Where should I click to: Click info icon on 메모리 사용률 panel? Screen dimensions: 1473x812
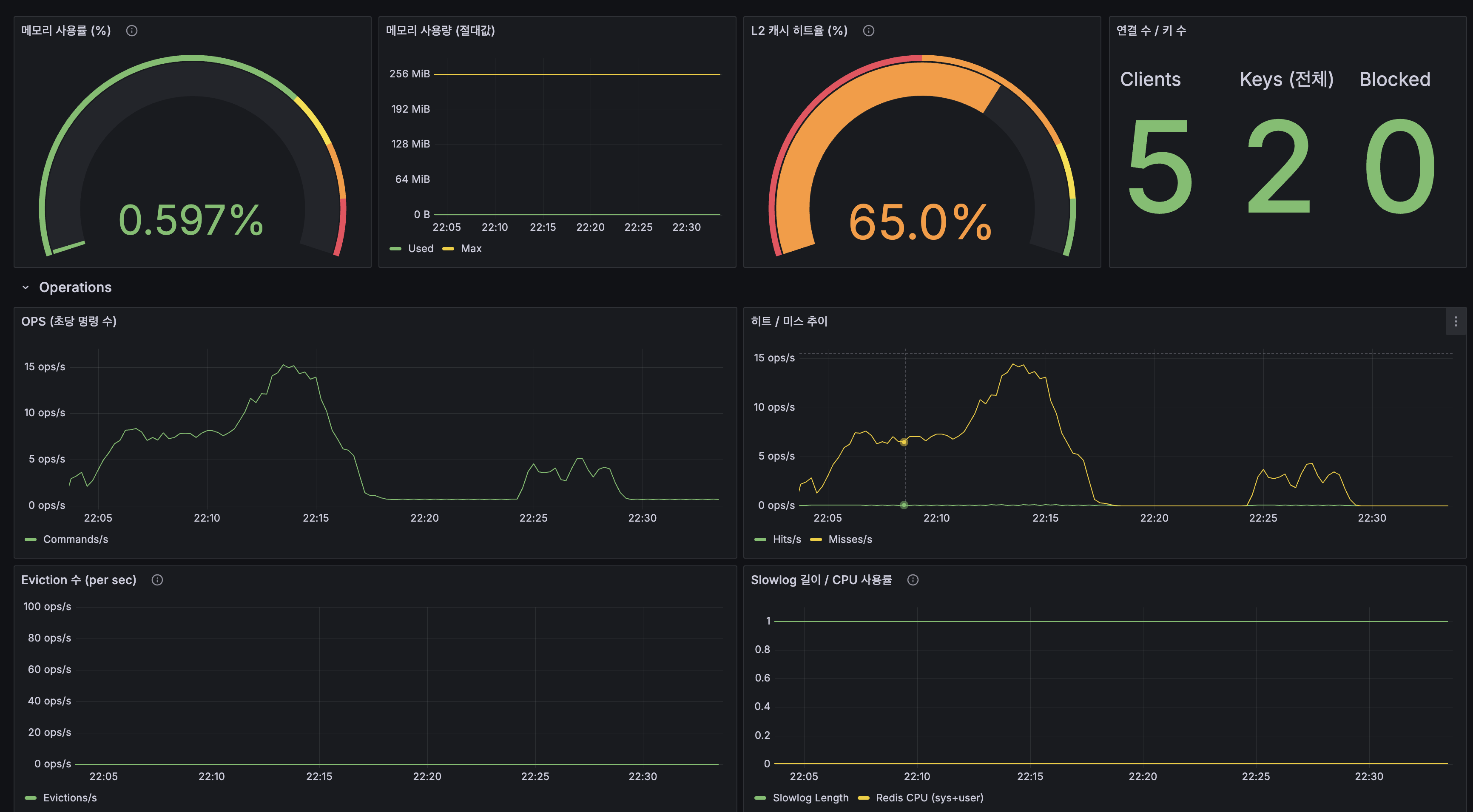(131, 31)
